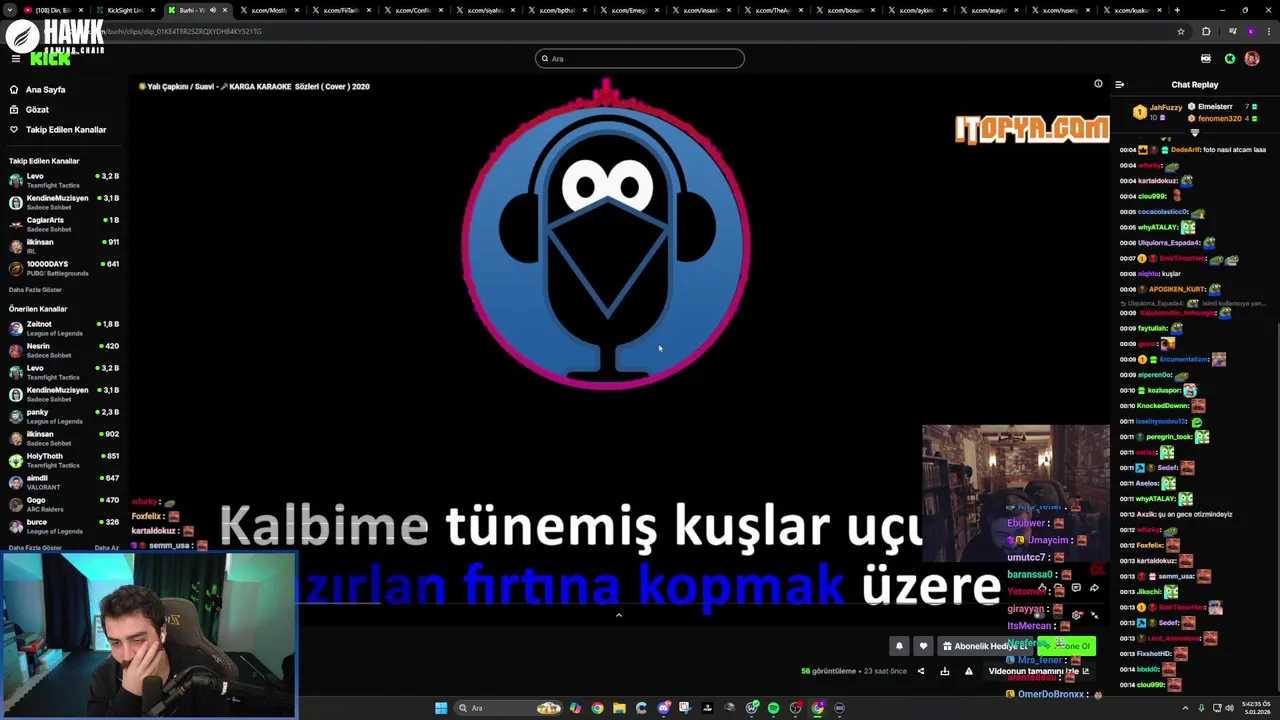Open File Explorer from the taskbar
This screenshot has height=720, width=1280.
point(619,708)
